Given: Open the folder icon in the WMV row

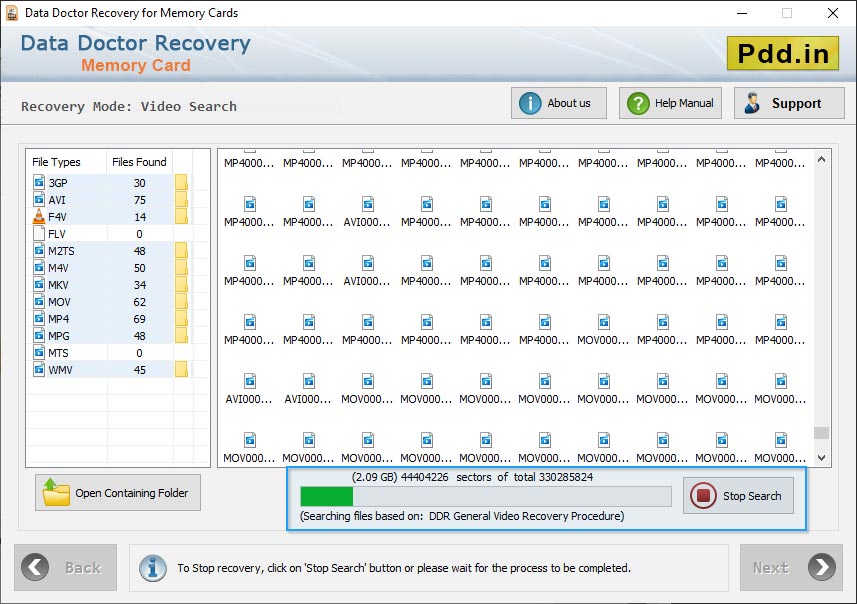Looking at the screenshot, I should (x=181, y=370).
